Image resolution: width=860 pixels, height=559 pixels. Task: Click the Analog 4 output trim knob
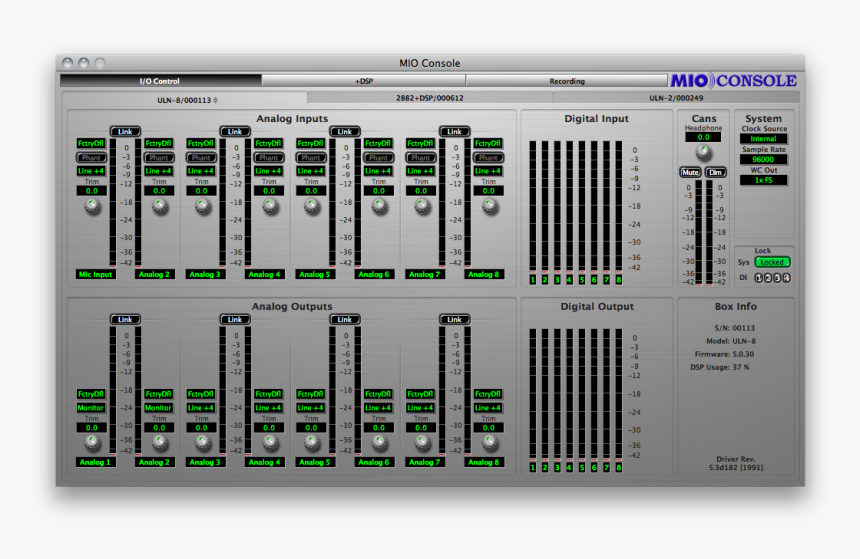tap(270, 443)
